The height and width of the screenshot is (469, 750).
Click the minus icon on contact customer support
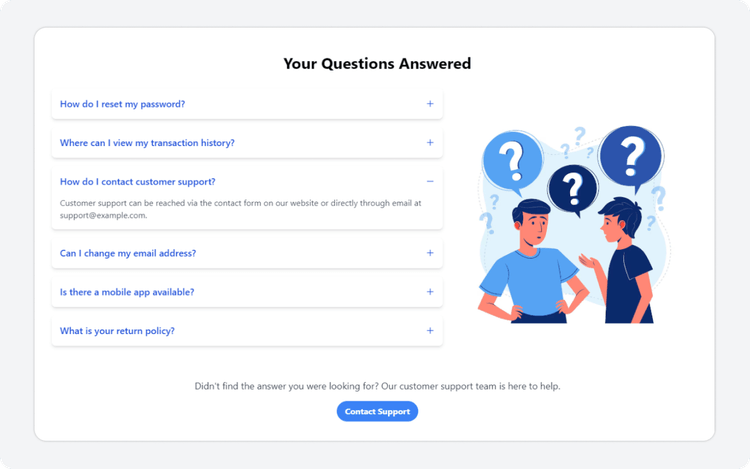click(x=430, y=181)
